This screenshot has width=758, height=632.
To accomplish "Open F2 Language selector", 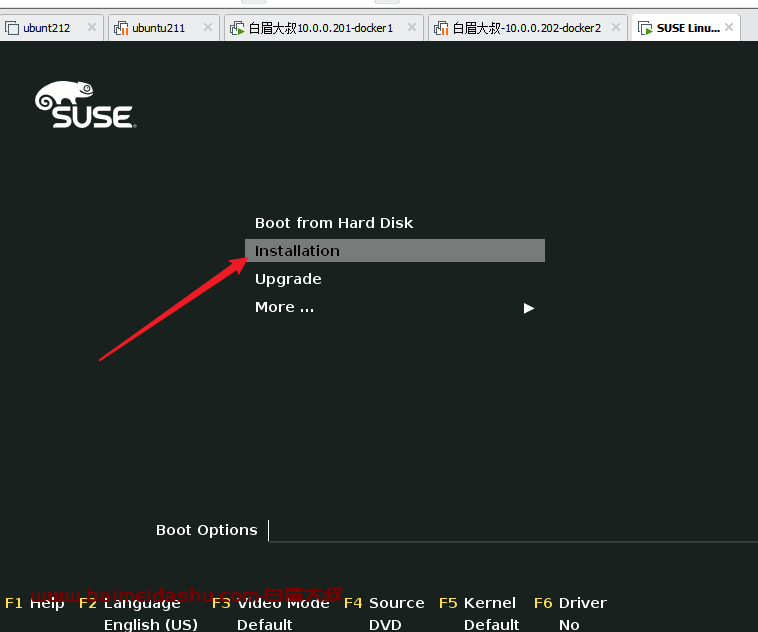I will [130, 603].
